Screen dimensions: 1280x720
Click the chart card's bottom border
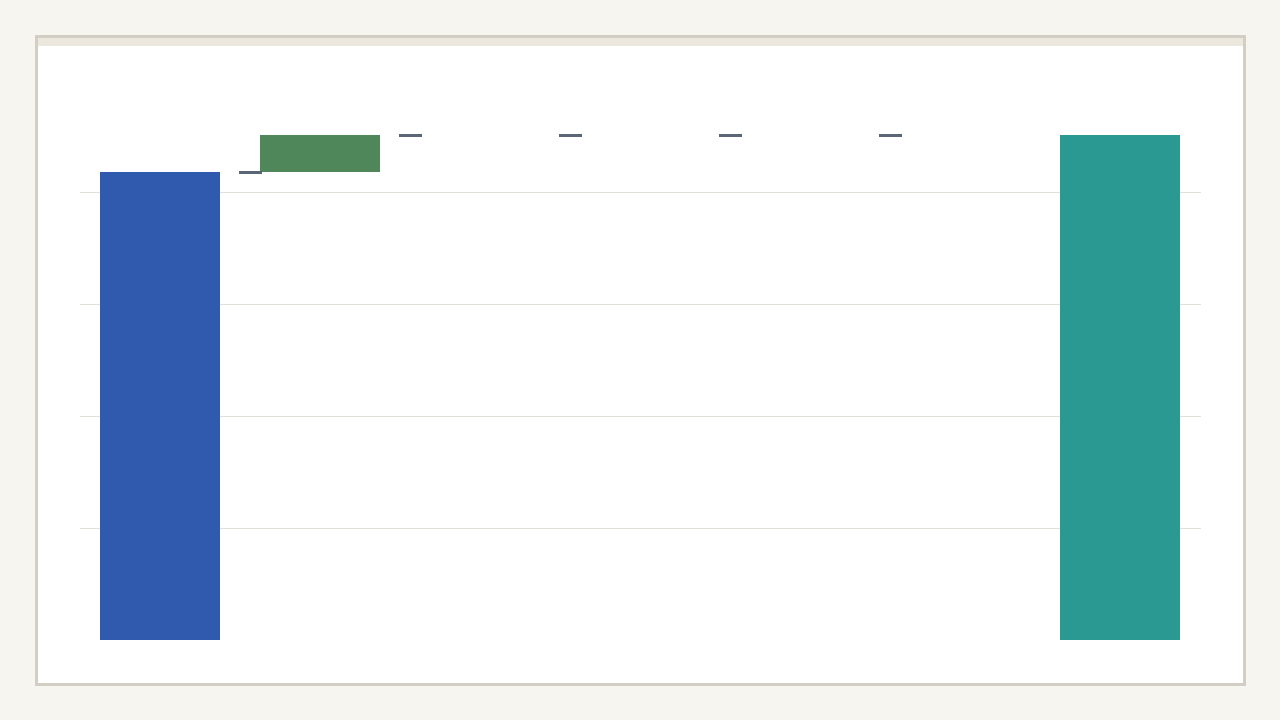click(640, 684)
